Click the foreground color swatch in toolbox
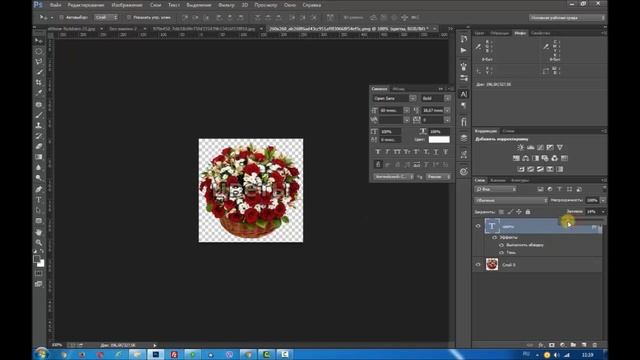 point(37,259)
